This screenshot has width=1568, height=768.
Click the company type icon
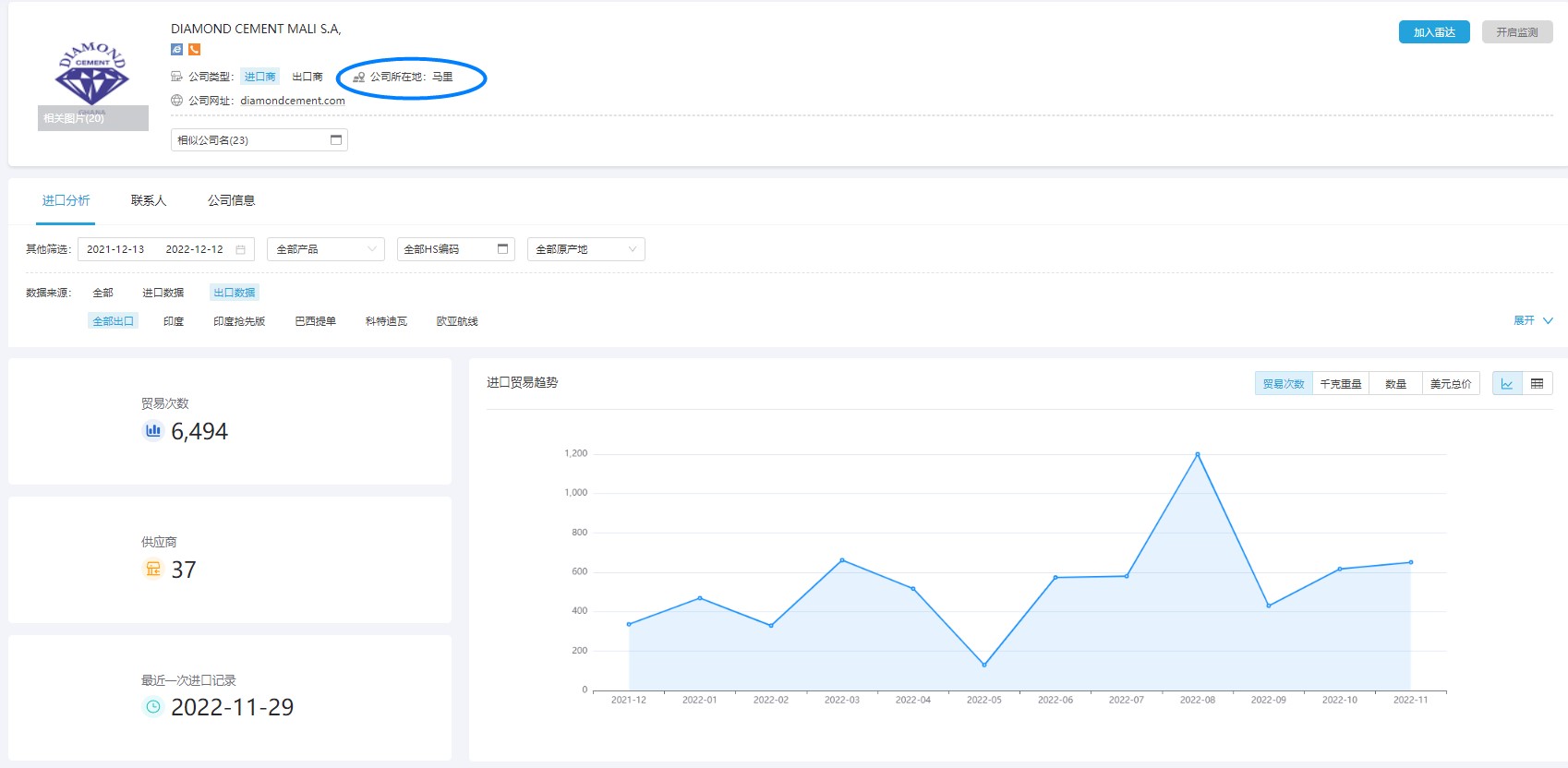pos(176,77)
